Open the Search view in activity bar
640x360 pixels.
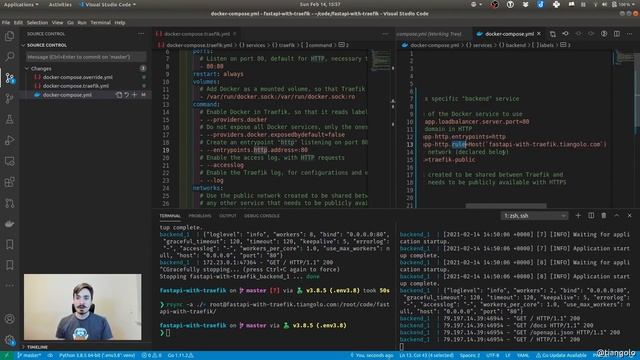point(9,56)
